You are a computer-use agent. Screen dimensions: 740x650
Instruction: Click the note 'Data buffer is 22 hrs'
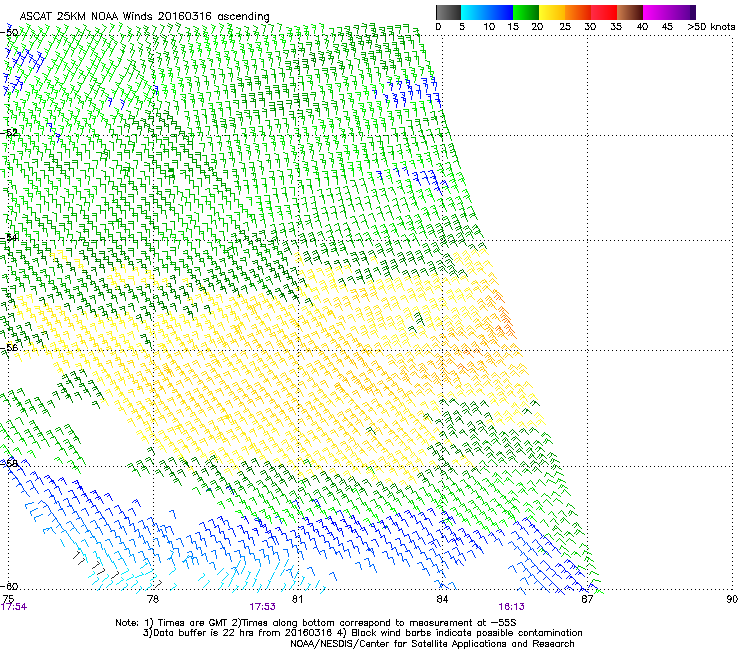204,633
